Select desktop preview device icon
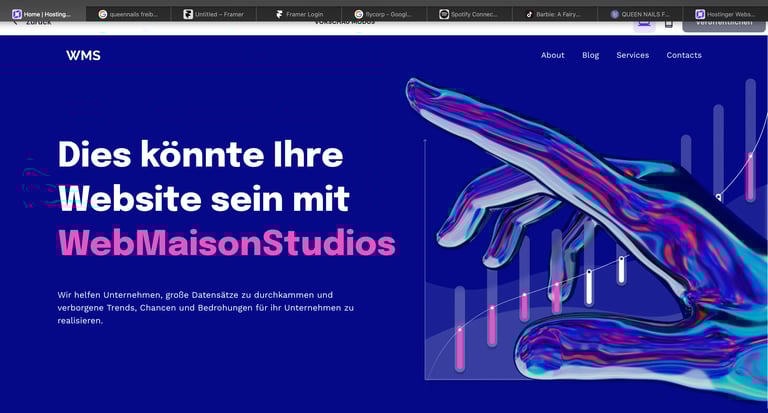Screen dimensions: 768x413 (644, 24)
